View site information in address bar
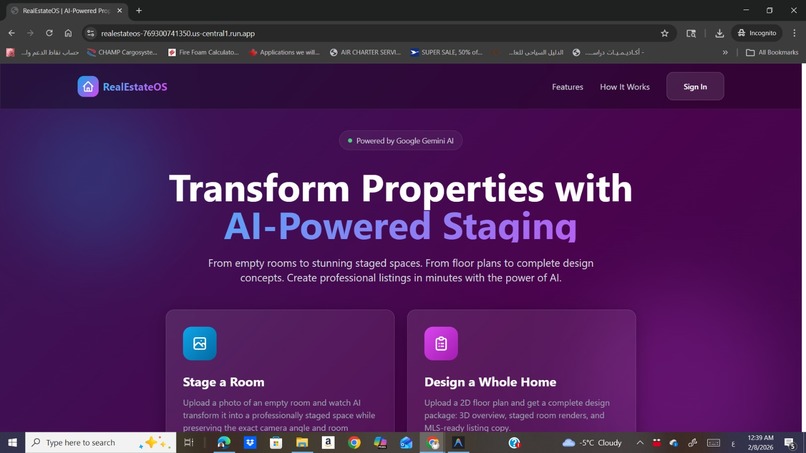Image resolution: width=806 pixels, height=453 pixels. pyautogui.click(x=91, y=33)
